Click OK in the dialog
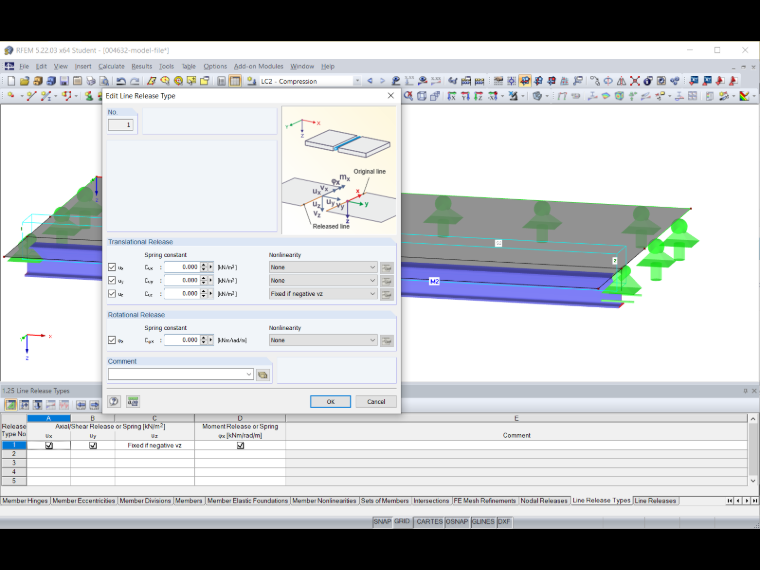 [x=330, y=401]
